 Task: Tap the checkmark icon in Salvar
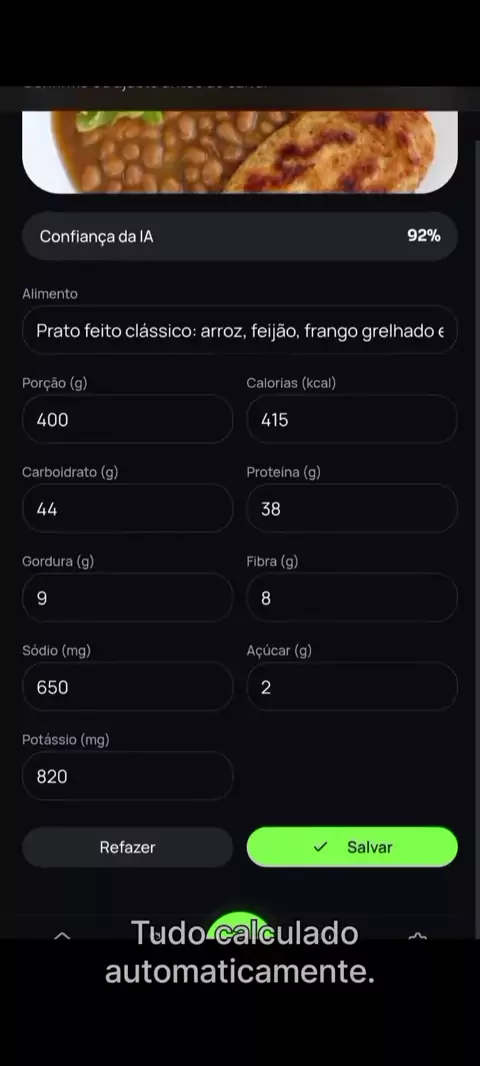(320, 847)
